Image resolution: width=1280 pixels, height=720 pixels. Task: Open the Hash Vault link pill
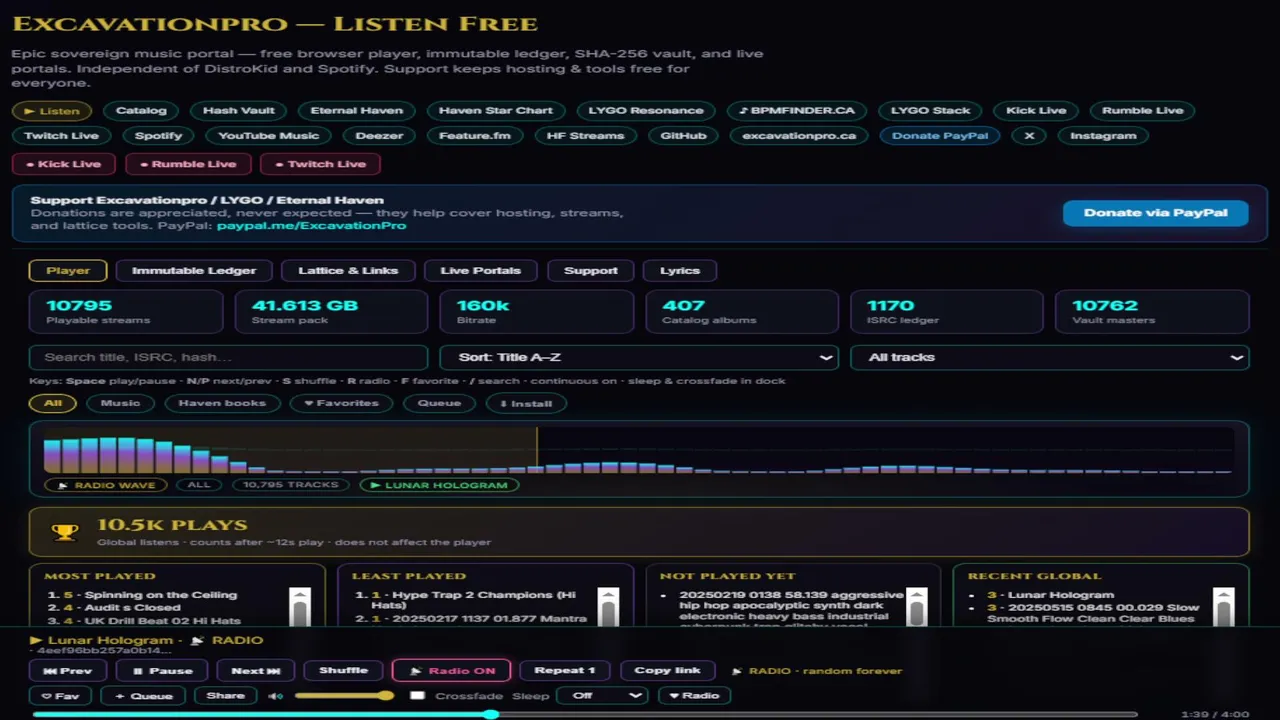tap(238, 111)
